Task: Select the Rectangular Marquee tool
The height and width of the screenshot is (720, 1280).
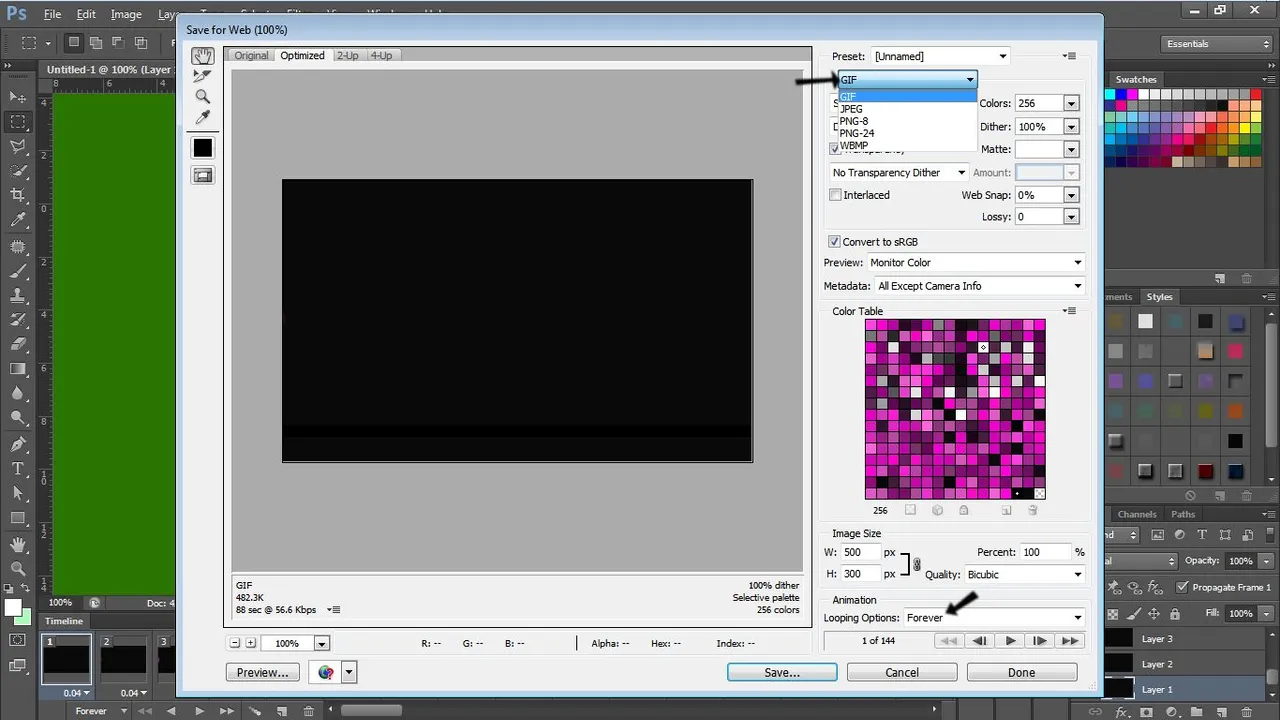Action: coord(18,122)
